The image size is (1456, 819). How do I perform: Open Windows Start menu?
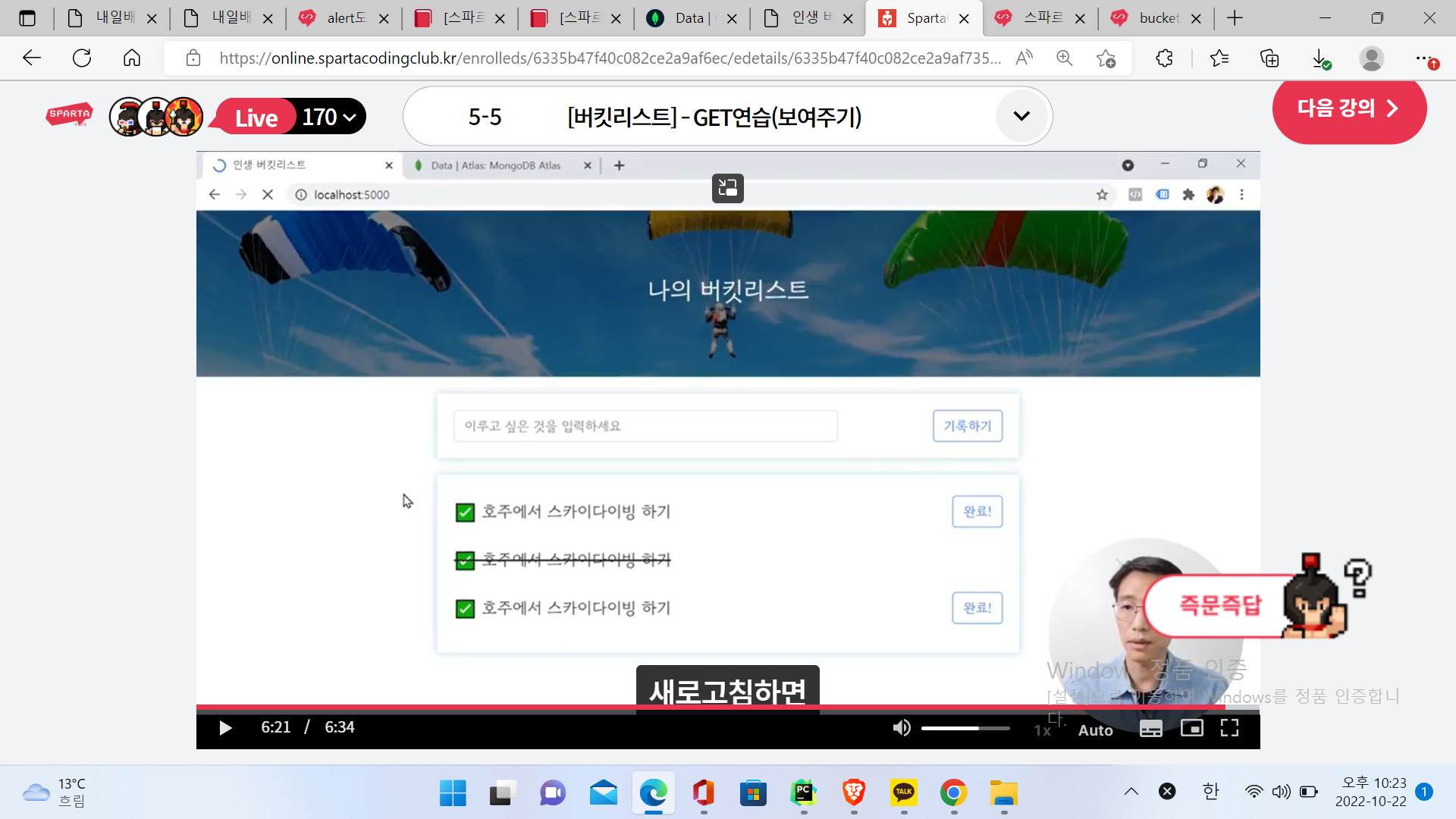[453, 793]
